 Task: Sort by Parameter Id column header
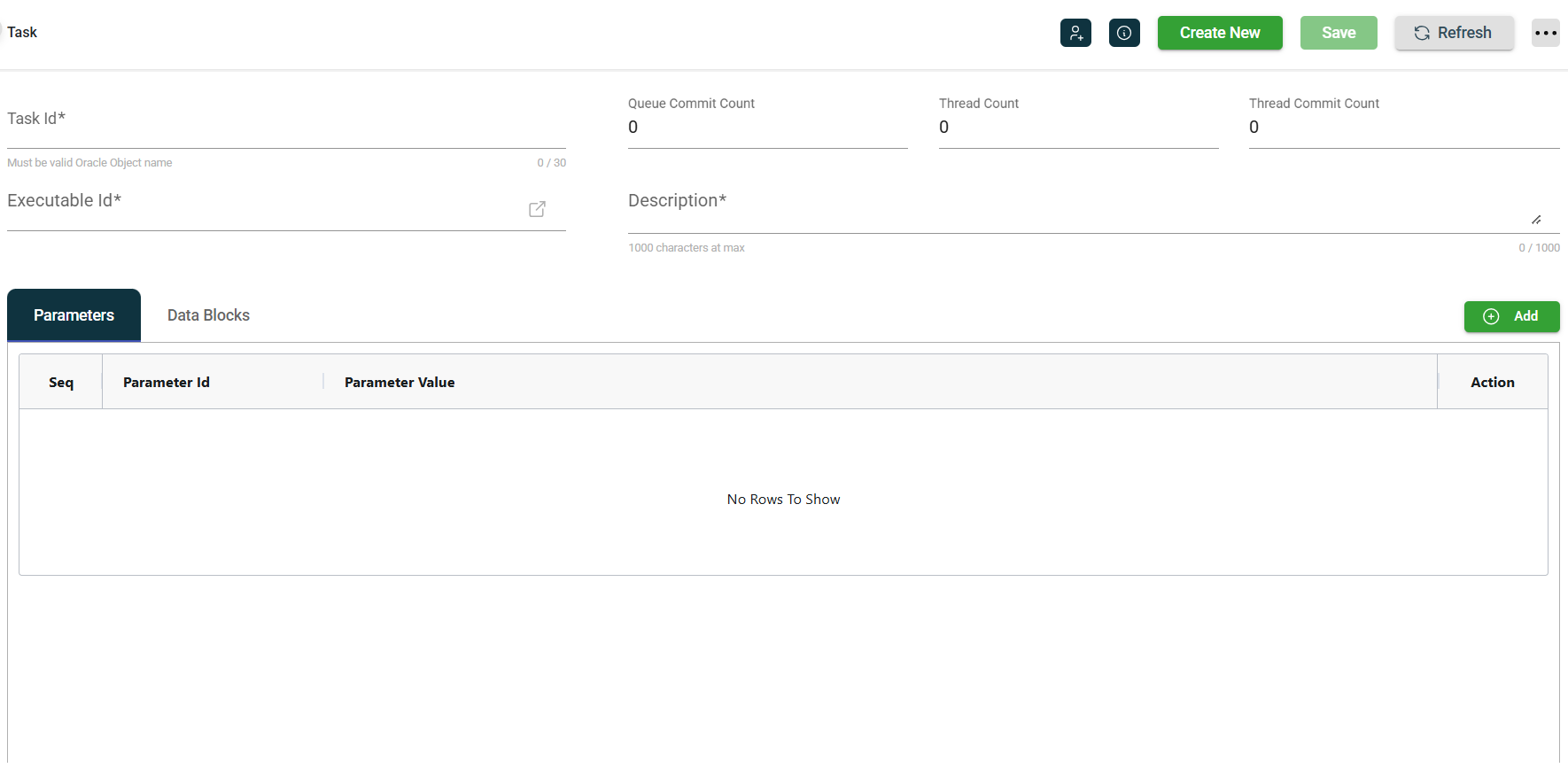(x=167, y=382)
